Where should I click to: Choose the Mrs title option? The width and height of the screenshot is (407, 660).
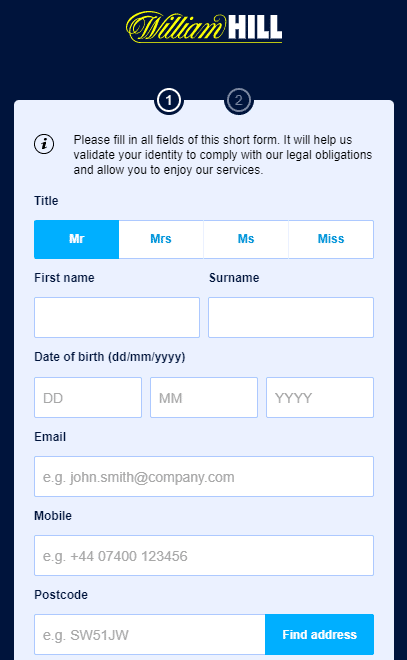[x=161, y=239]
